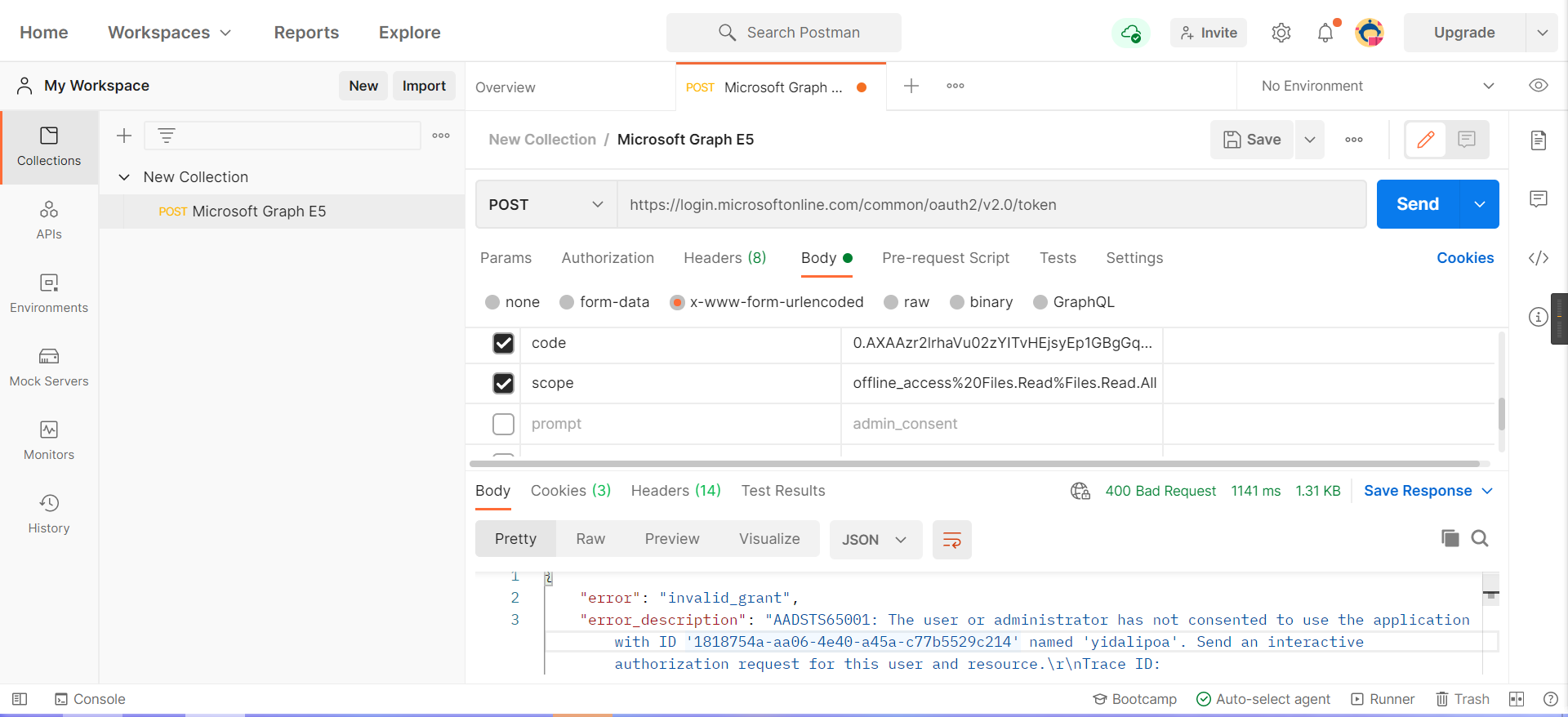Open the Collections sidebar panel
Image resolution: width=1568 pixels, height=717 pixels.
pos(49,147)
